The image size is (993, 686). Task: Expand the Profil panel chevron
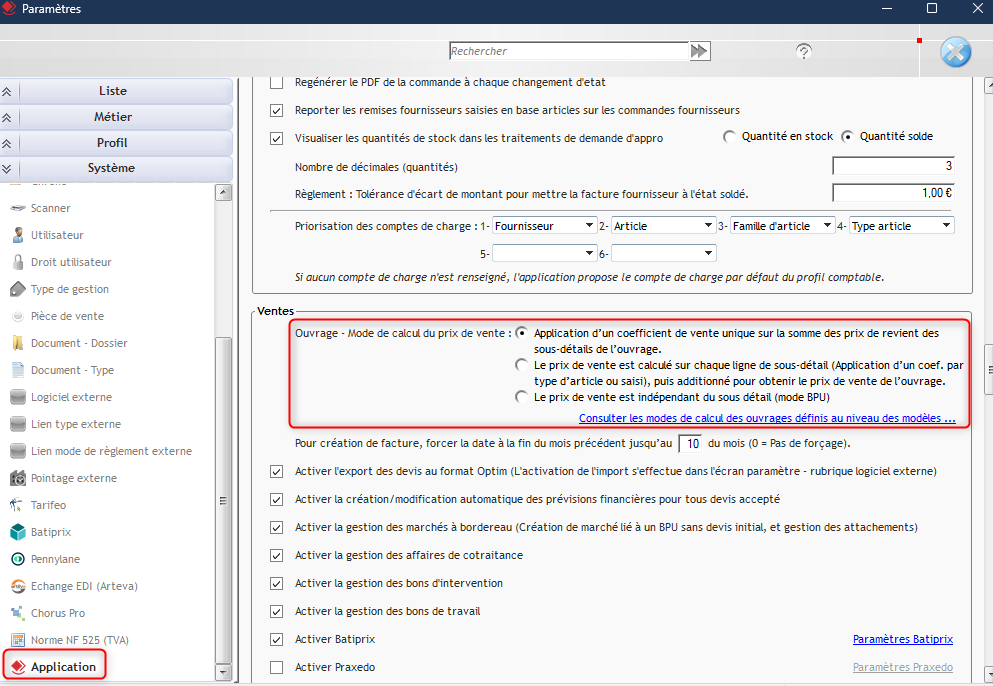[x=7, y=143]
